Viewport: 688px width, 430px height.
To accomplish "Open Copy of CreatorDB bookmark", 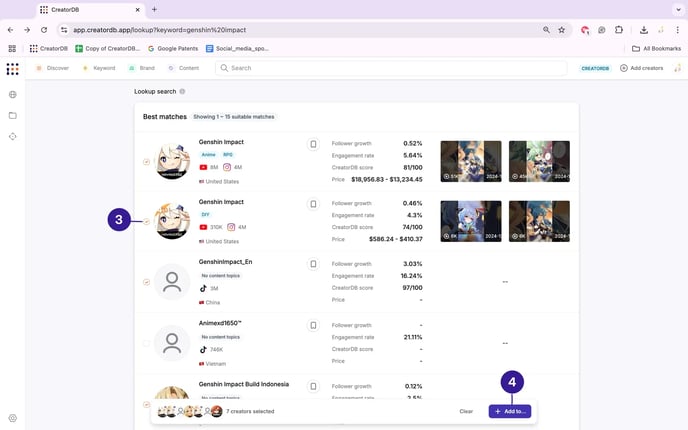I will point(108,49).
